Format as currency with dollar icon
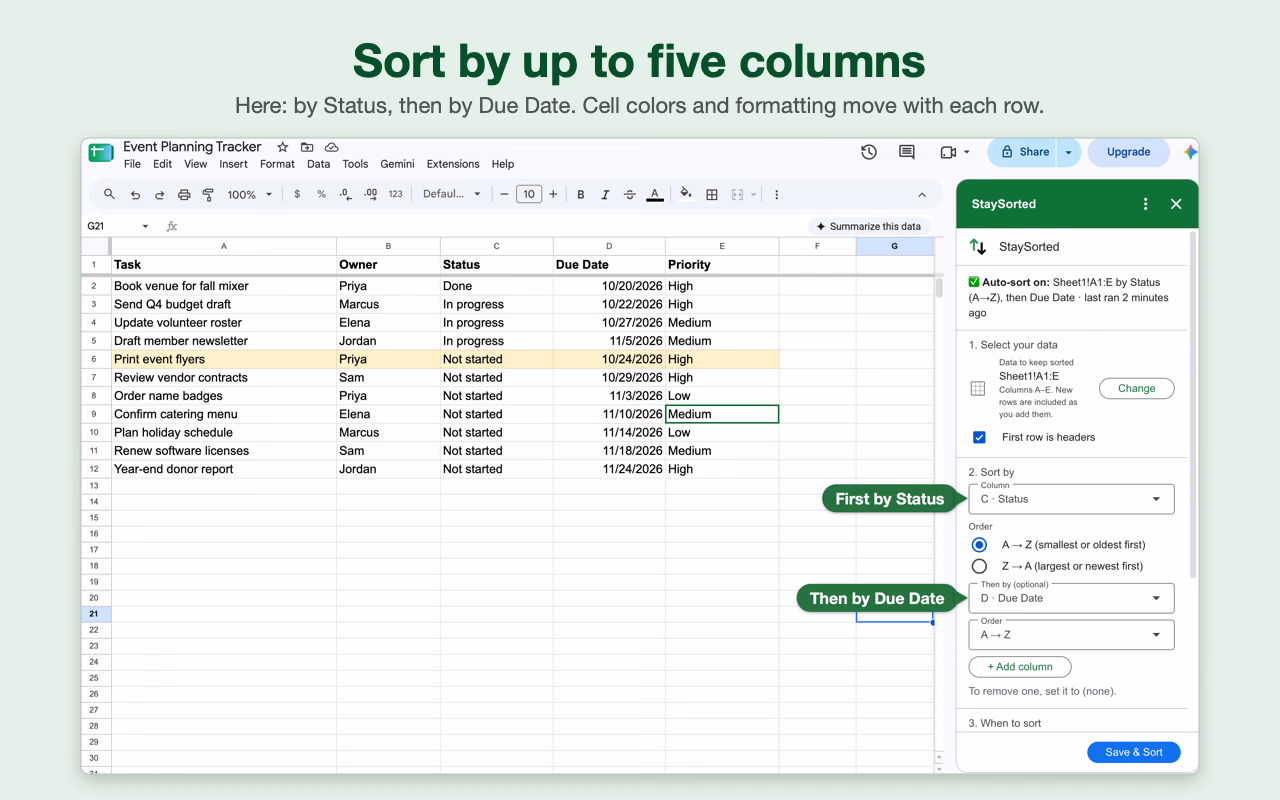The height and width of the screenshot is (800, 1280). 297,194
